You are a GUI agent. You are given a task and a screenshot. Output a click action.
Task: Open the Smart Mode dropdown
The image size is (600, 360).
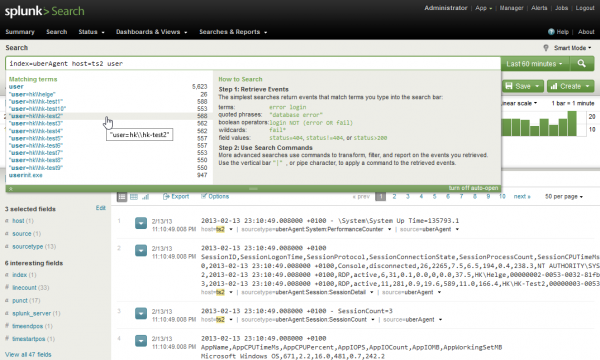tap(572, 48)
